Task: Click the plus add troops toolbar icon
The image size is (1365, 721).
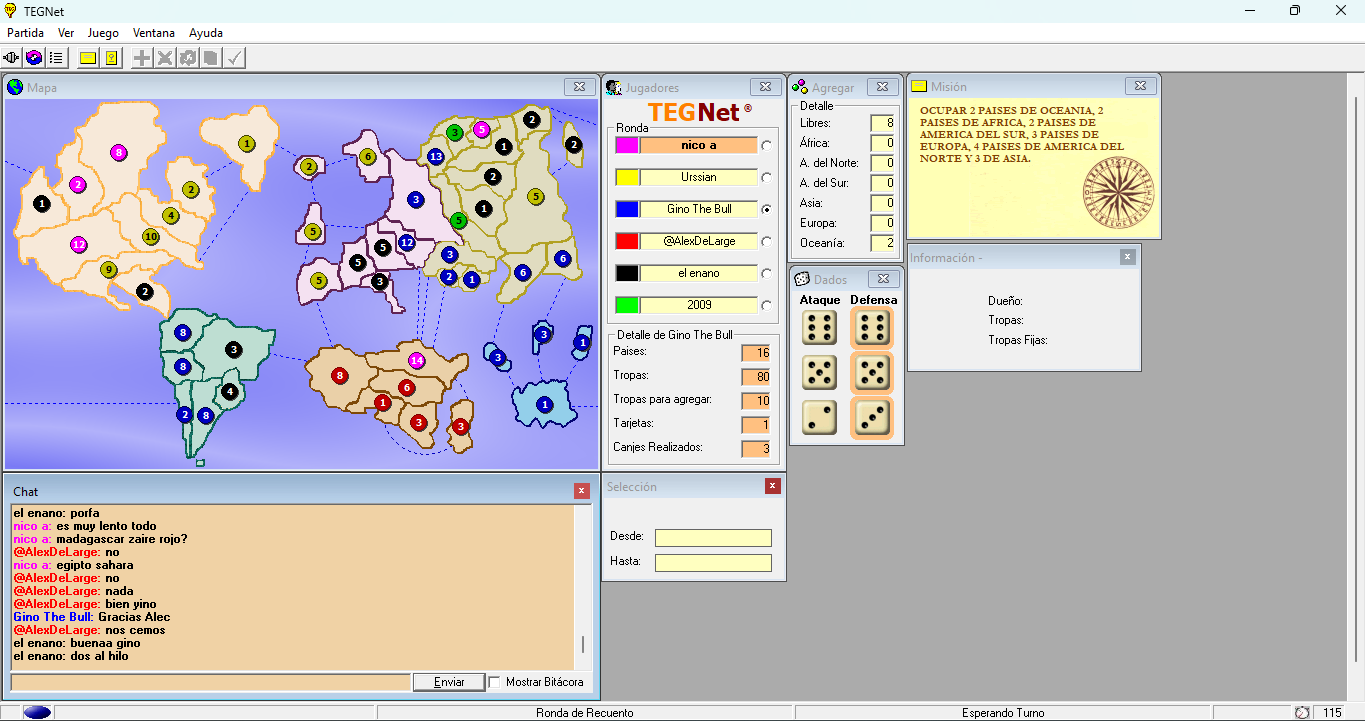Action: pos(142,58)
